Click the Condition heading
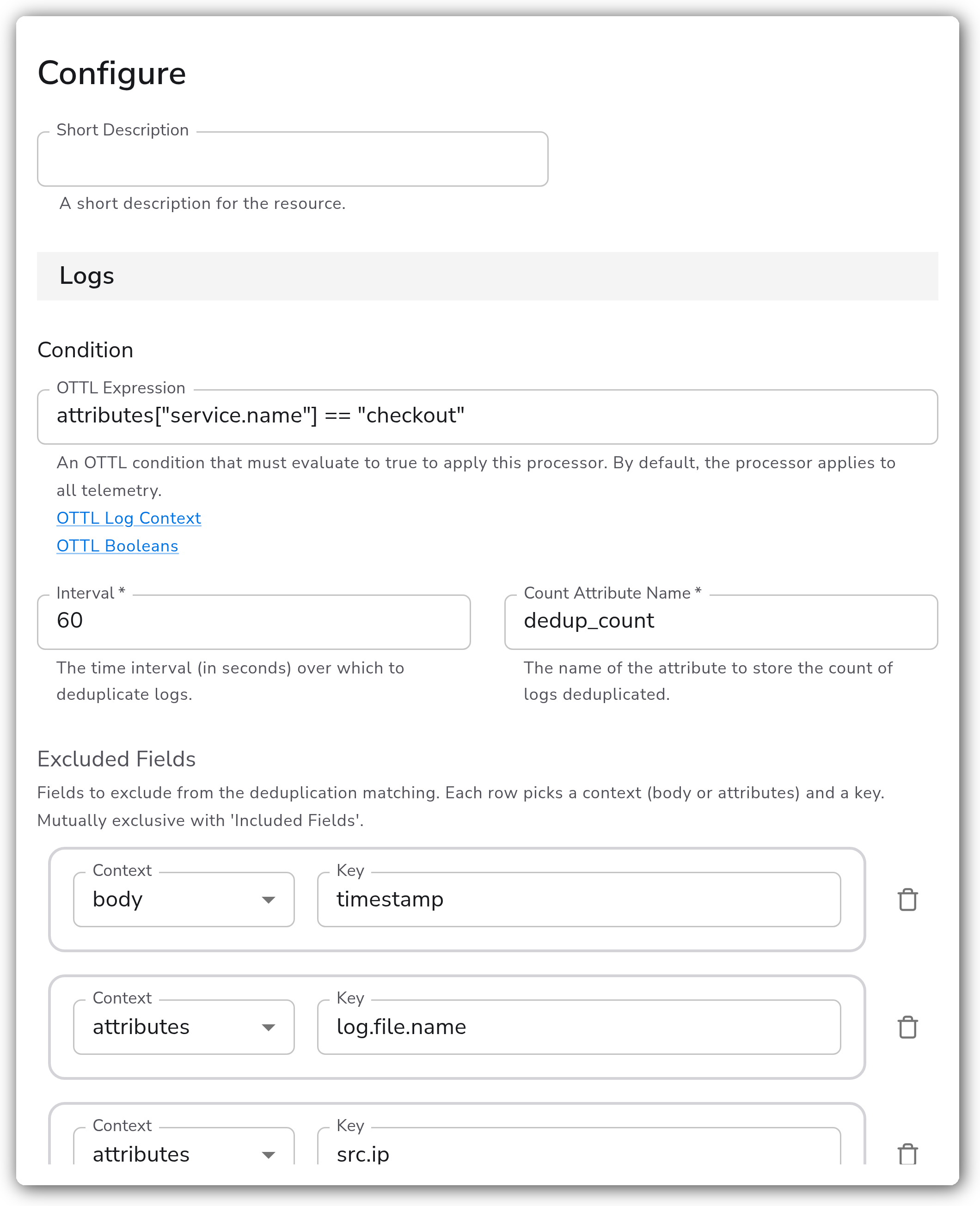Viewport: 980px width, 1206px height. tap(85, 350)
